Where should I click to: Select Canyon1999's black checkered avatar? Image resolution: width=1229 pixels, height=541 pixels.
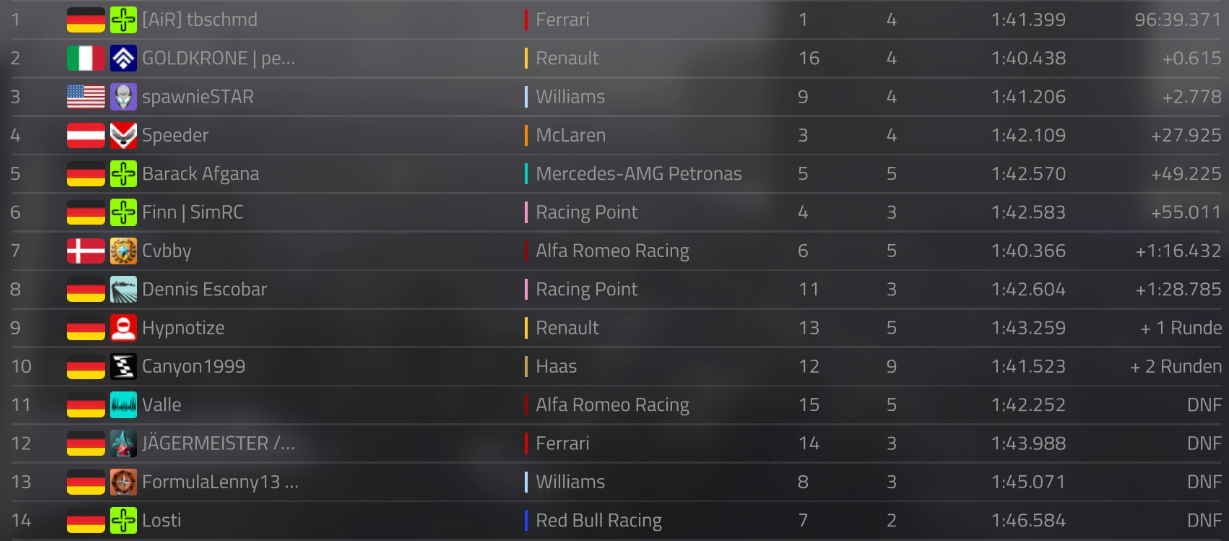click(123, 367)
